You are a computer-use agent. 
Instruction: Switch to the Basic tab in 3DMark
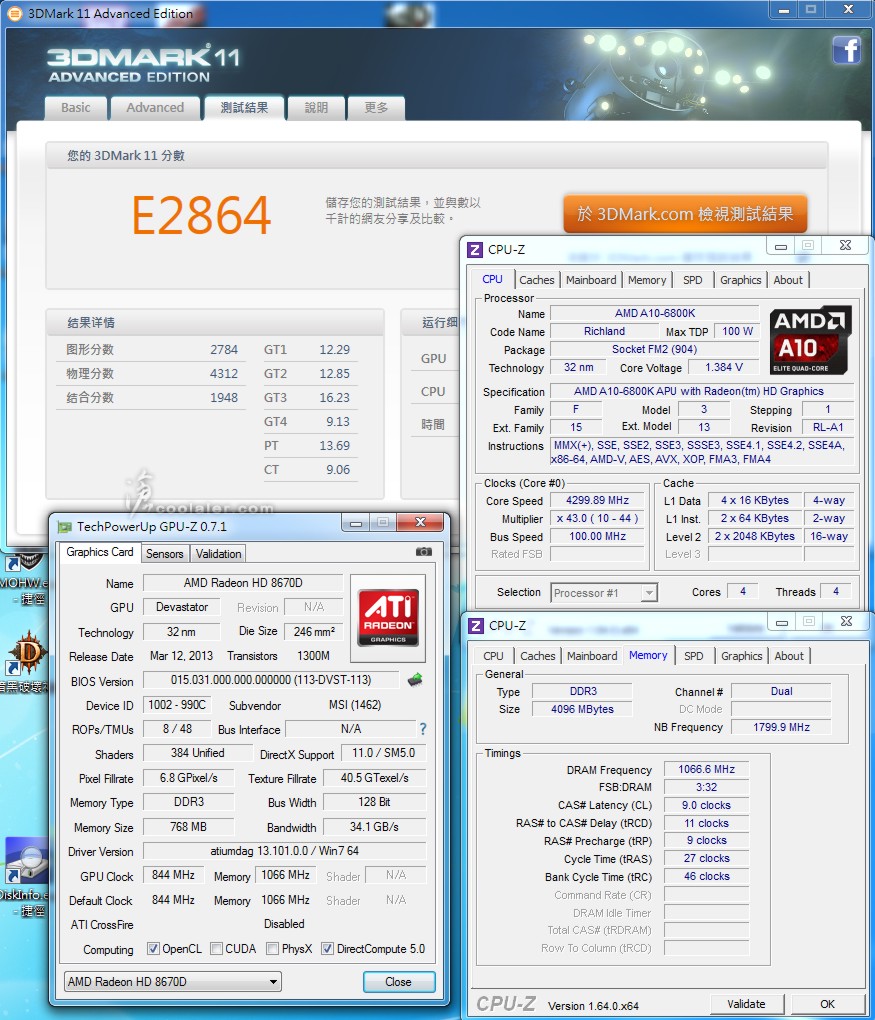(x=75, y=108)
